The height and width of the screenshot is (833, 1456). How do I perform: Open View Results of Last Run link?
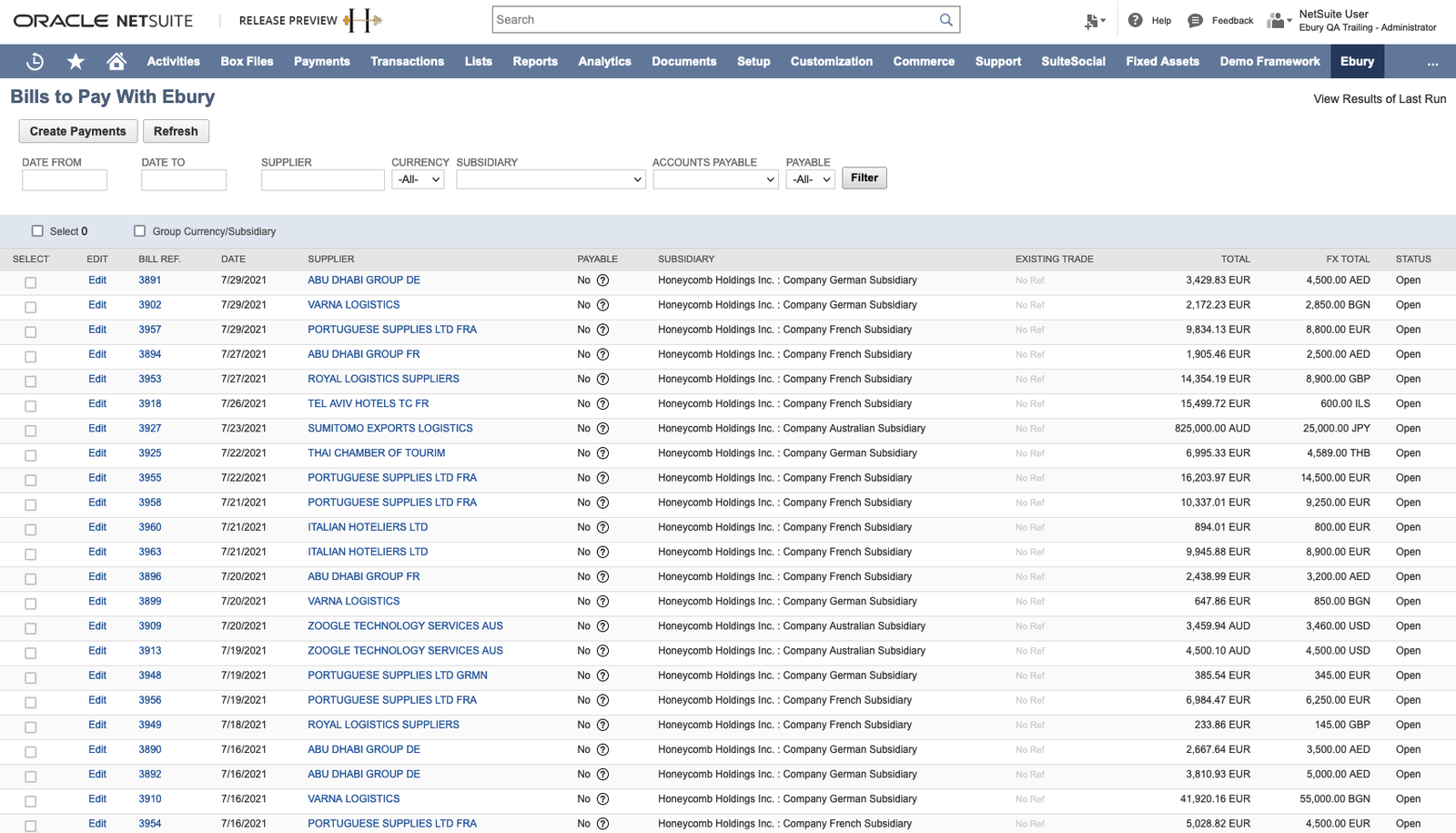1380,99
